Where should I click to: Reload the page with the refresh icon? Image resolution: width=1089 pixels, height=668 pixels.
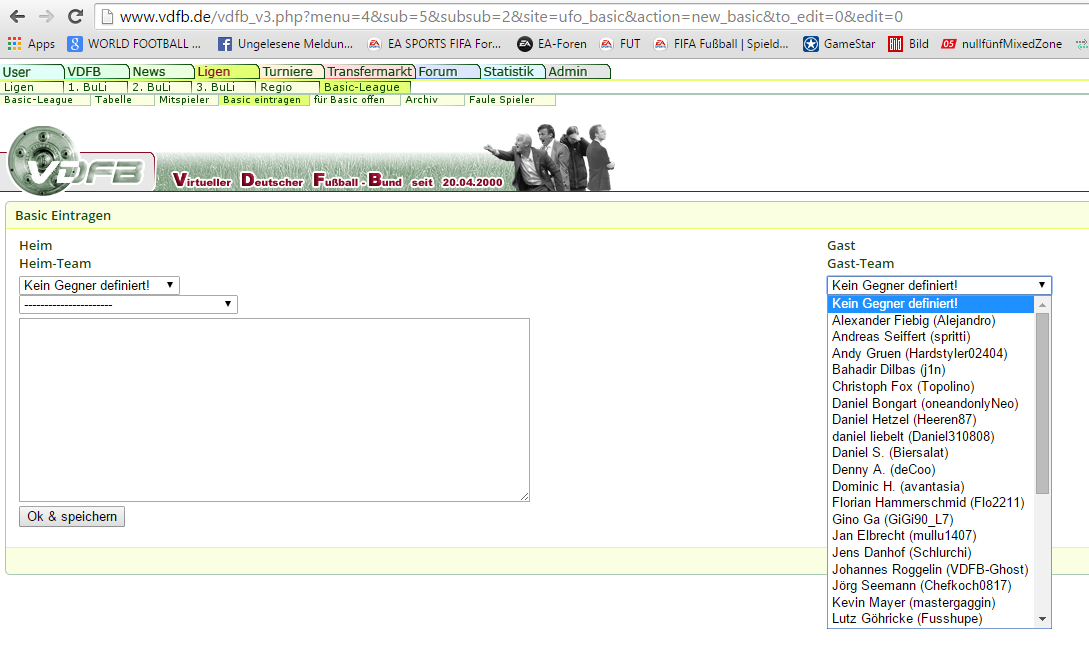point(75,17)
